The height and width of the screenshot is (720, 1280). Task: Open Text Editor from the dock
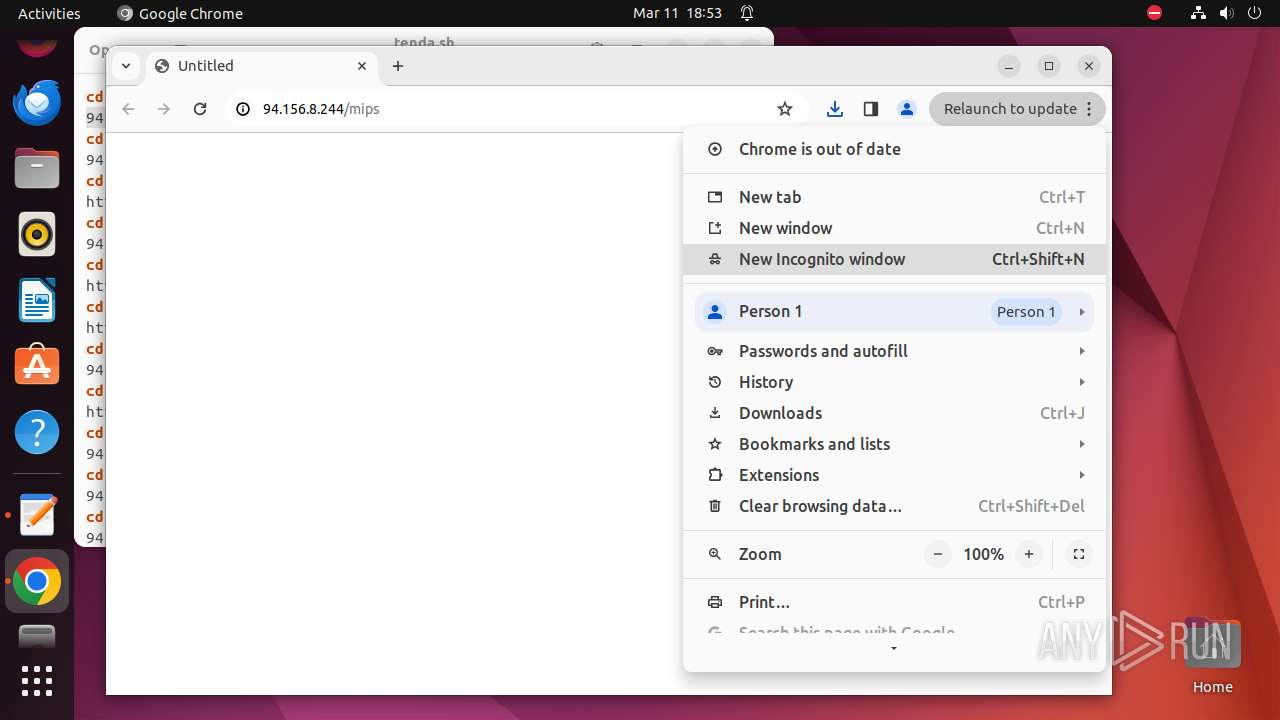[x=37, y=515]
